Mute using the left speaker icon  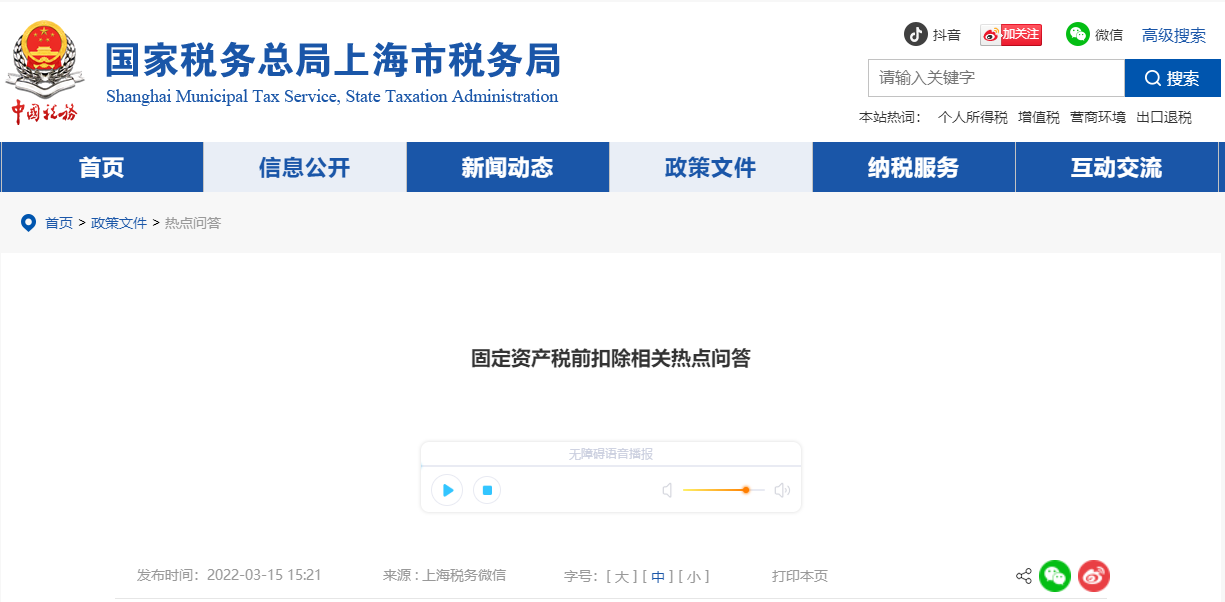click(x=667, y=490)
